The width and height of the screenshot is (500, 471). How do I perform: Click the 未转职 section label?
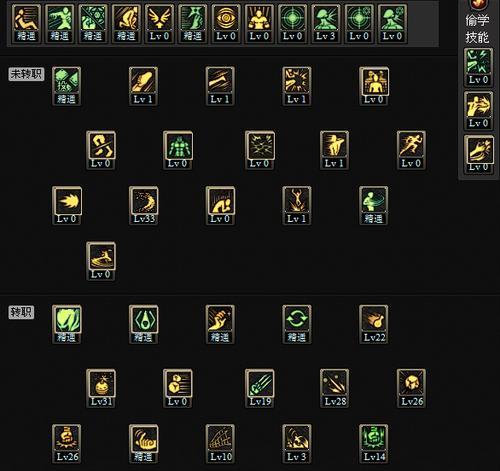(26, 74)
